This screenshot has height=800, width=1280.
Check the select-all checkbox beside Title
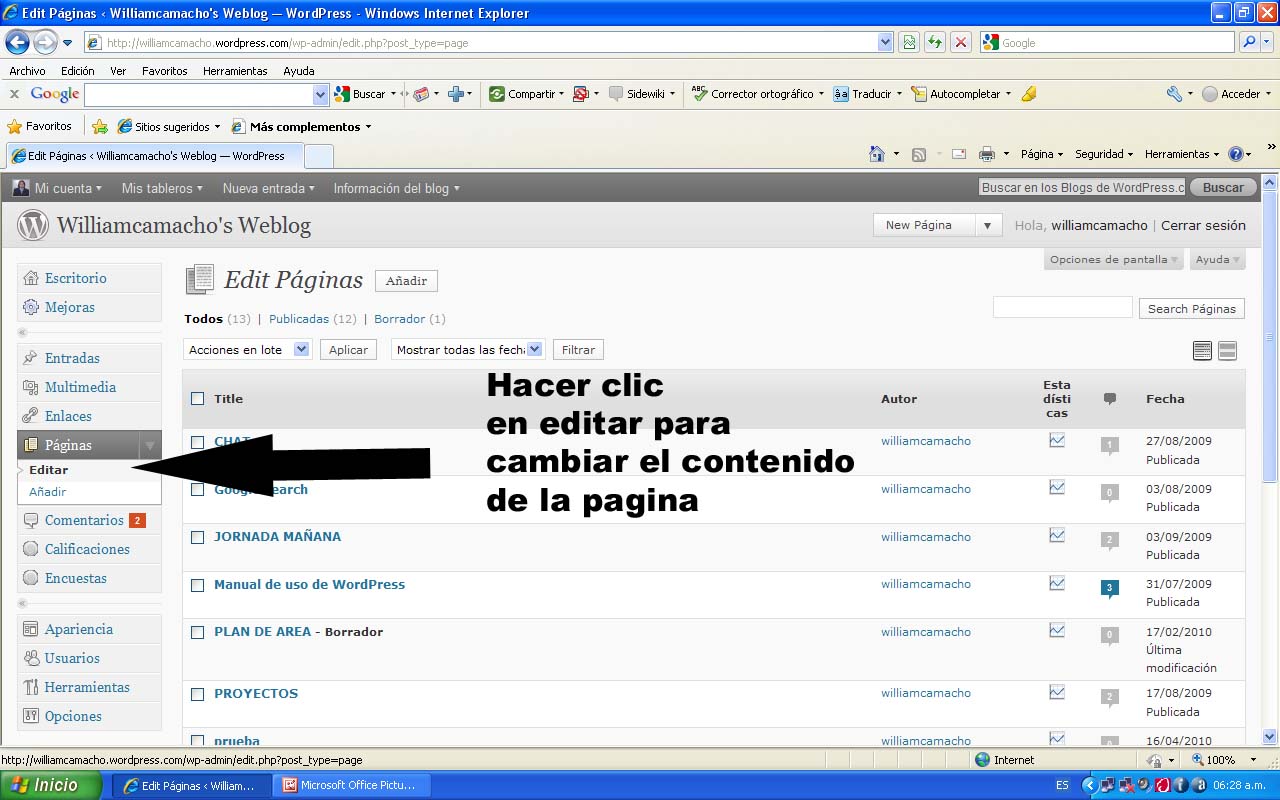198,399
